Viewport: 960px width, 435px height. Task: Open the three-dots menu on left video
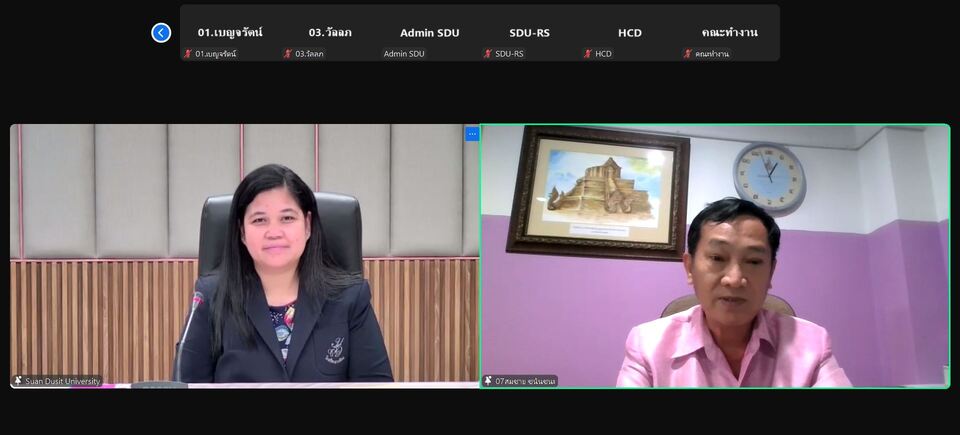pos(472,134)
